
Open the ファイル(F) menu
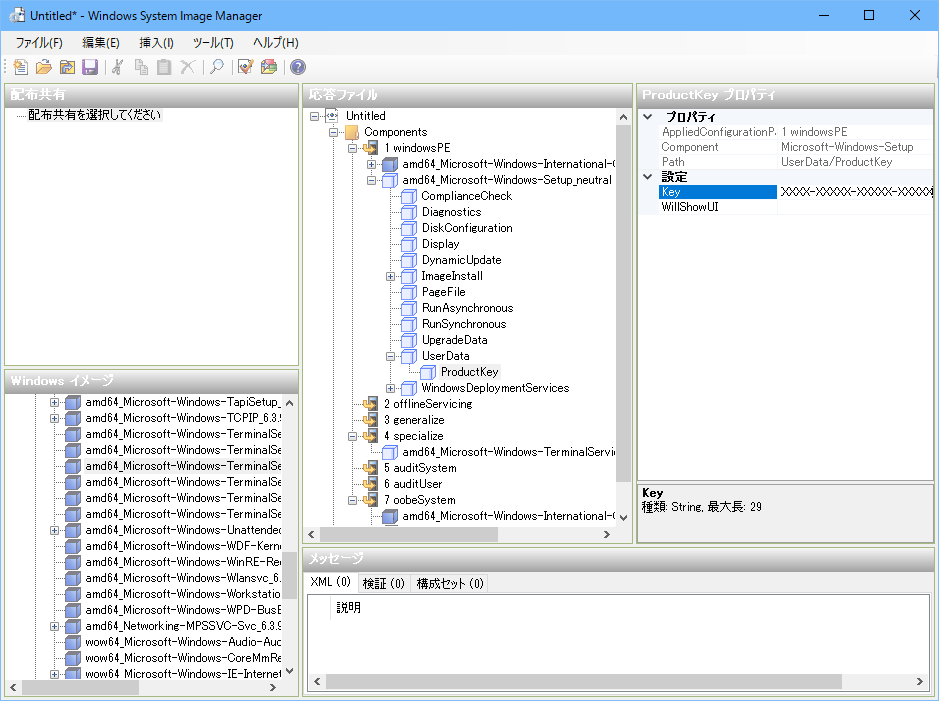coord(39,43)
